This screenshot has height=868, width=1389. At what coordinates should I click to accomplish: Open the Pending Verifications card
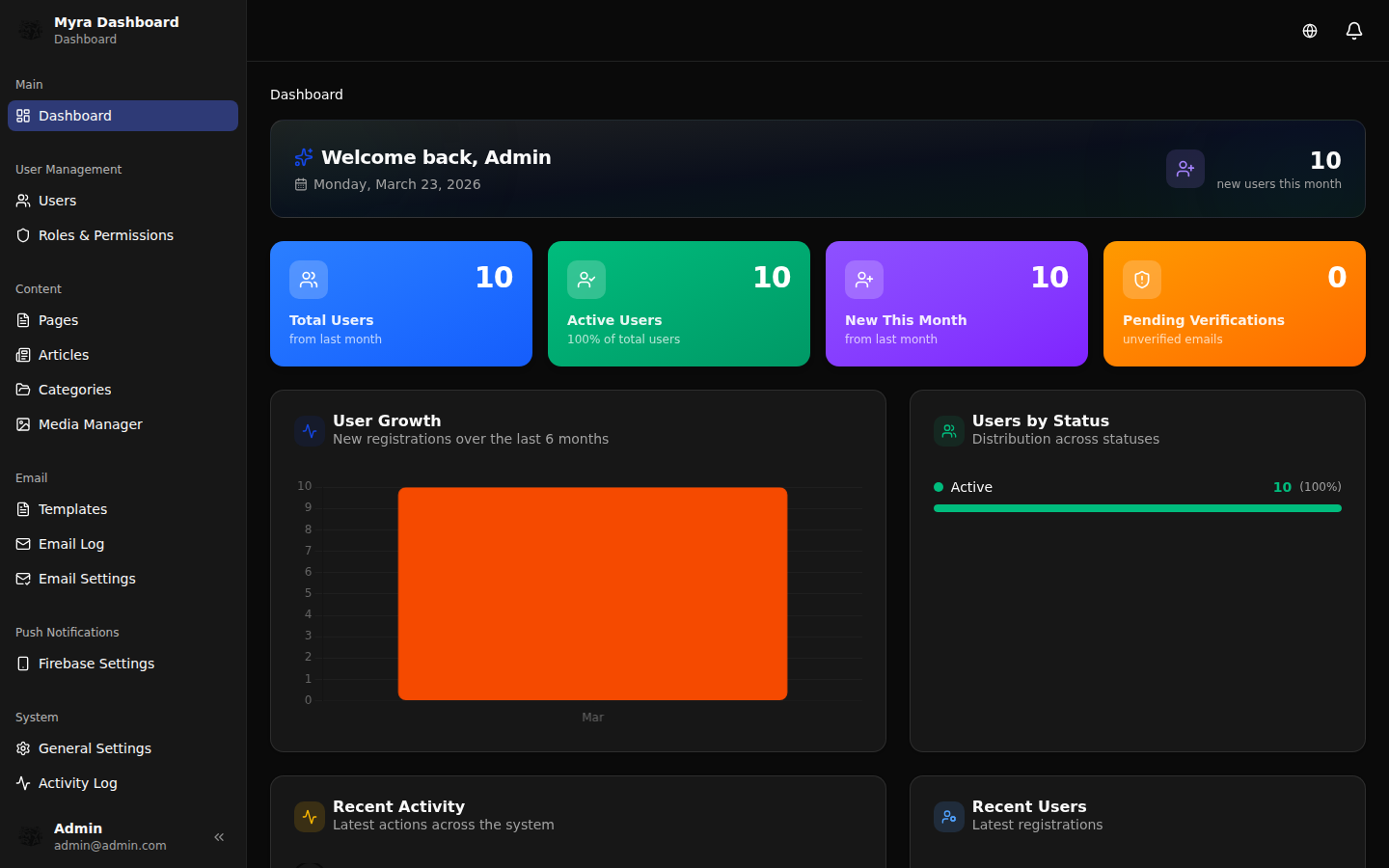click(1235, 304)
